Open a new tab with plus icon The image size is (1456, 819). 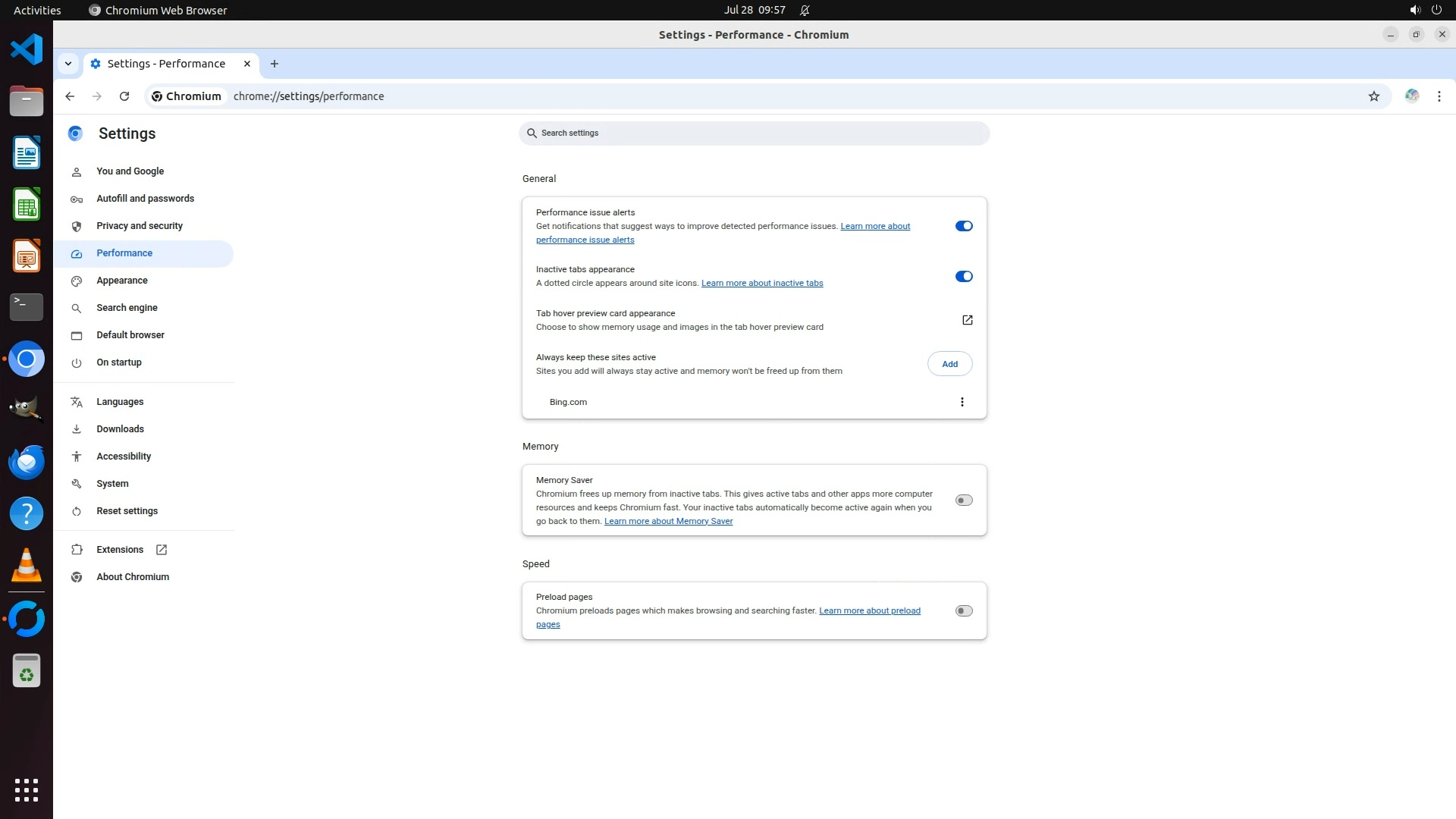coord(275,64)
